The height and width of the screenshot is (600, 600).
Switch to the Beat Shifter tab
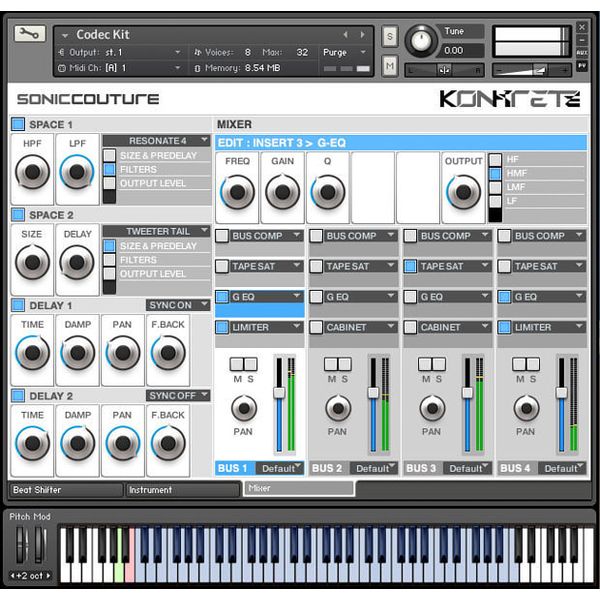pos(66,490)
